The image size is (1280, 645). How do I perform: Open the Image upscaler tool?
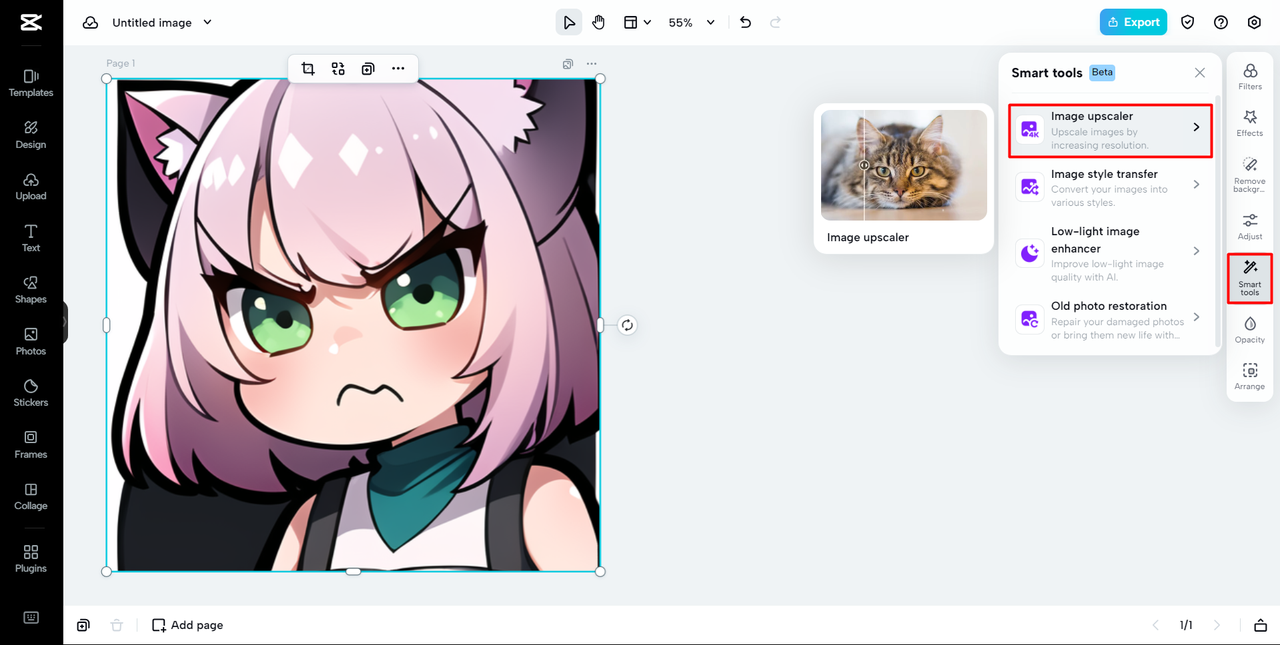(1110, 130)
